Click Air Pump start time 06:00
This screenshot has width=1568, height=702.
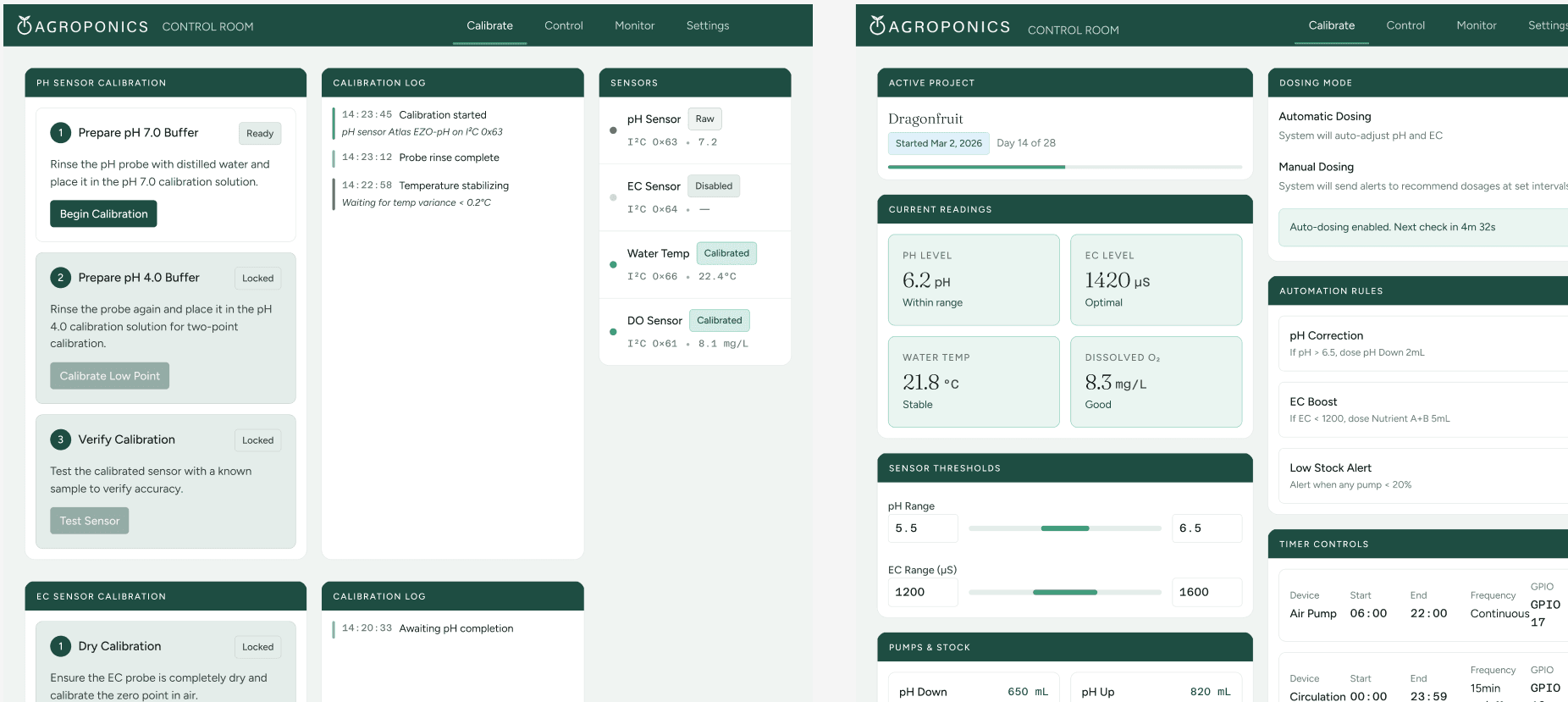pos(1368,613)
